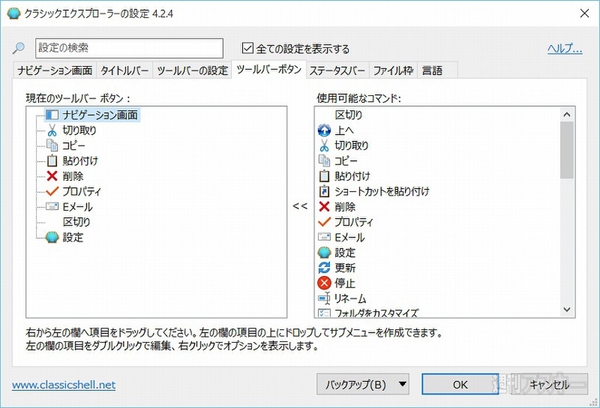Click the Navigation pane icon in current buttons
Image resolution: width=600 pixels, height=408 pixels.
[x=52, y=115]
